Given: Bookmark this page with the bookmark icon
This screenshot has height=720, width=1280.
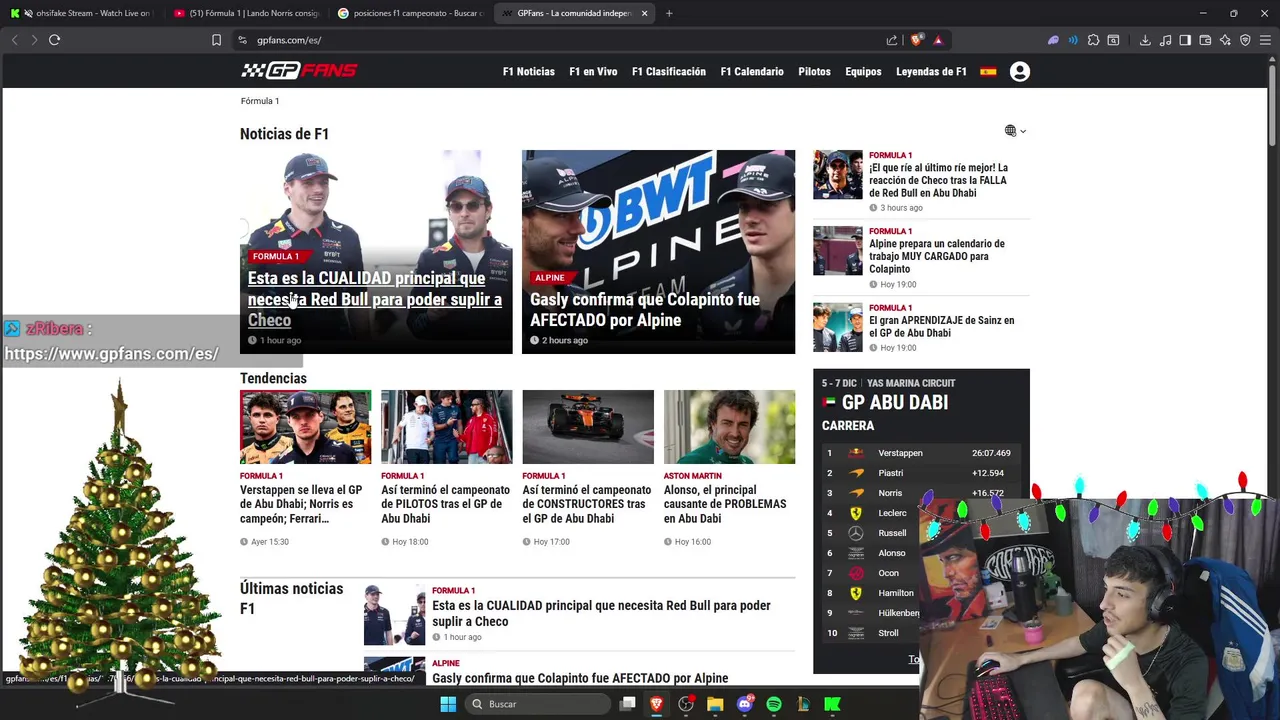Looking at the screenshot, I should [x=216, y=40].
